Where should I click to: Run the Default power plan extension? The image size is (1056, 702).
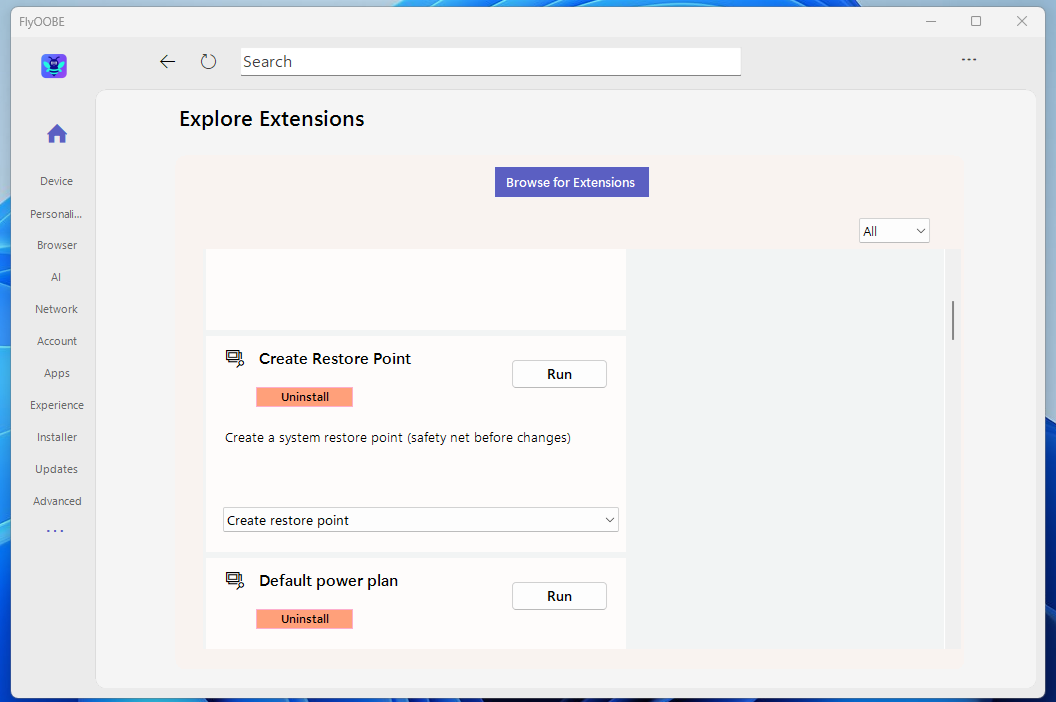point(559,596)
